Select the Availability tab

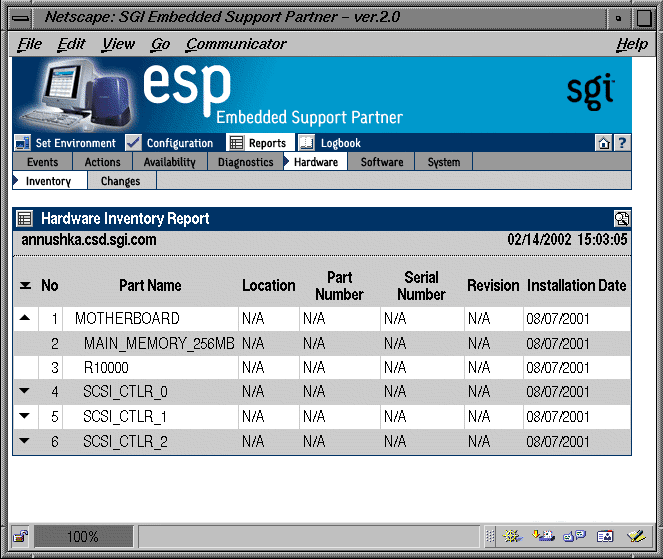170,162
